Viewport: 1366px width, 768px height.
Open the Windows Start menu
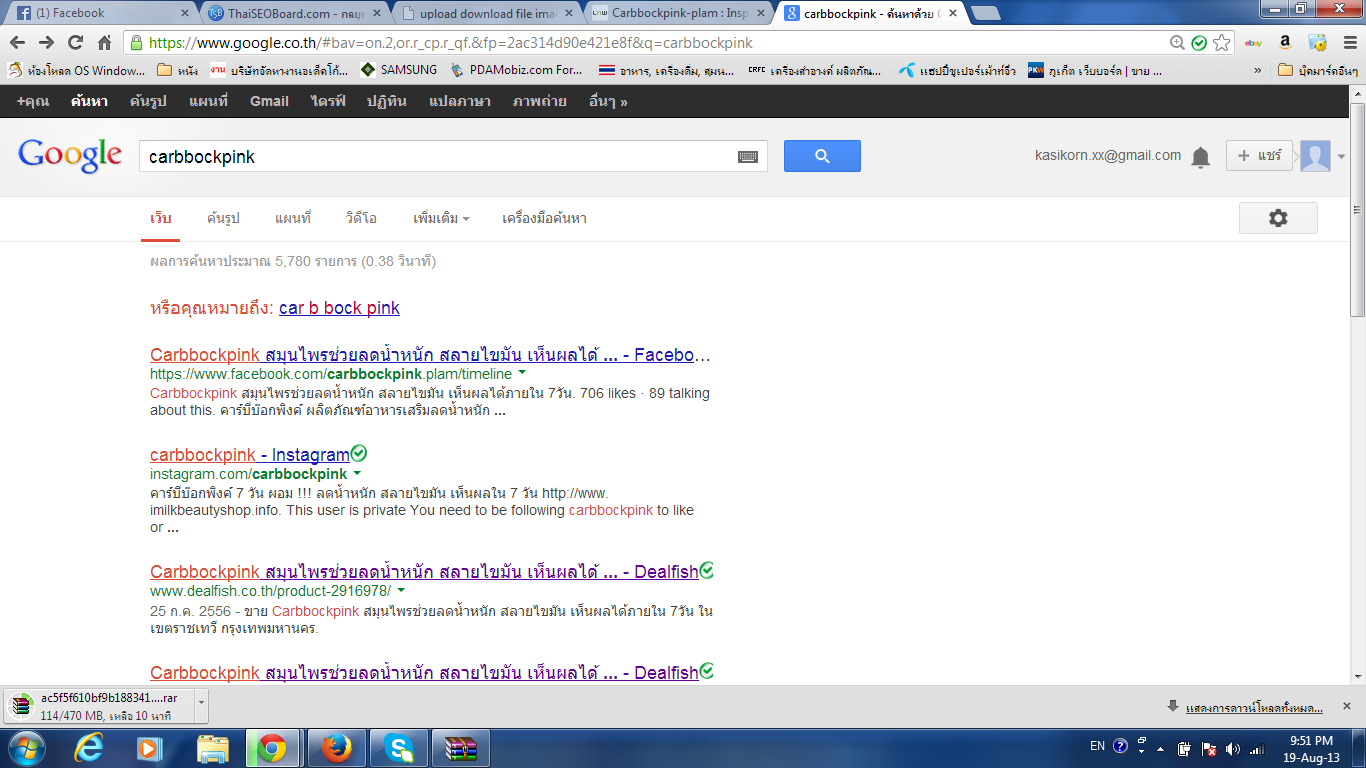(25, 747)
